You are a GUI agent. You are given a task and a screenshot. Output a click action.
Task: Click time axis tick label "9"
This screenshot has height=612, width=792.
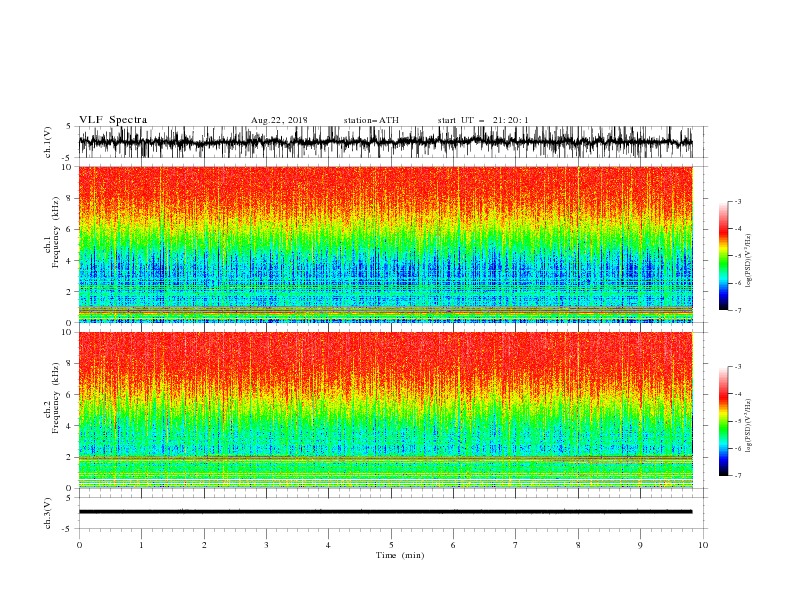point(640,545)
